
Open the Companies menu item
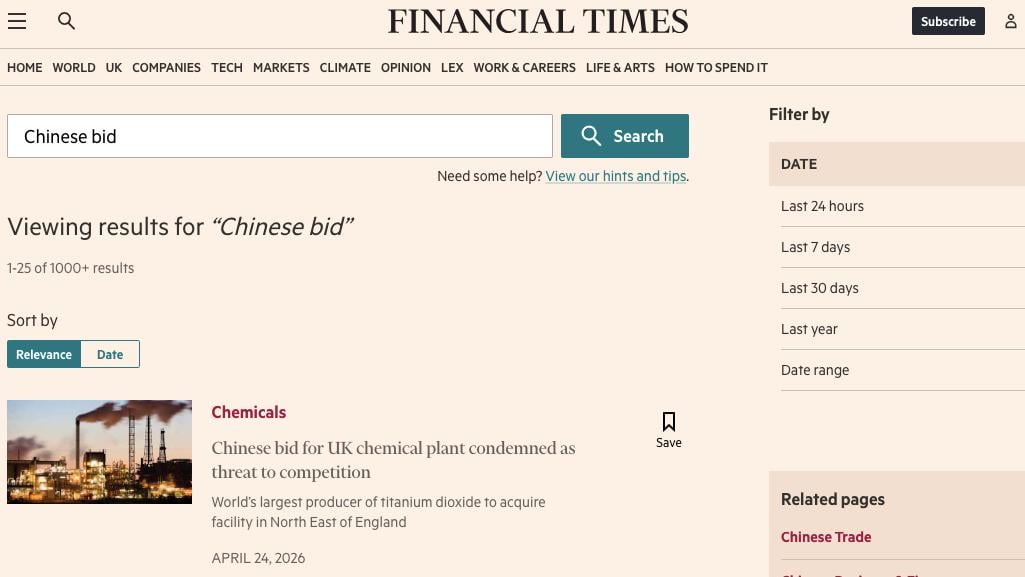click(x=166, y=68)
